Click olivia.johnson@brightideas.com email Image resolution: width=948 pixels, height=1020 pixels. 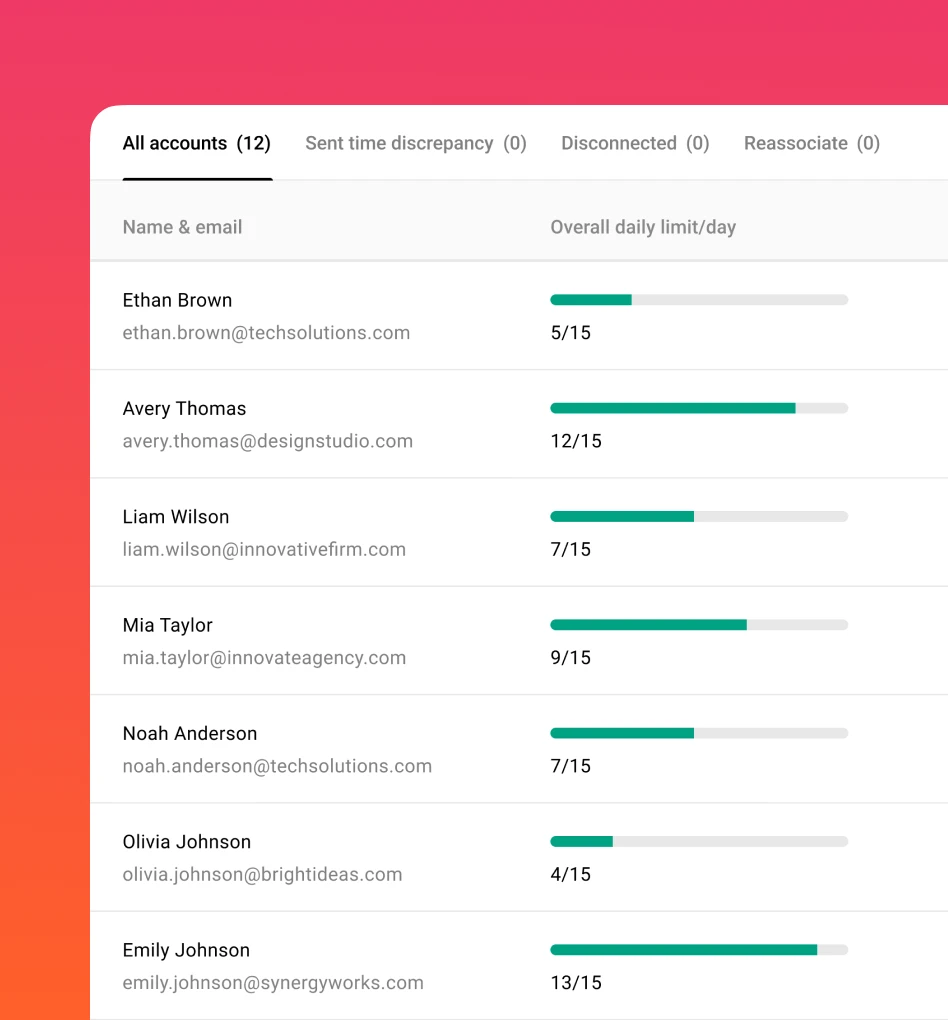point(262,874)
